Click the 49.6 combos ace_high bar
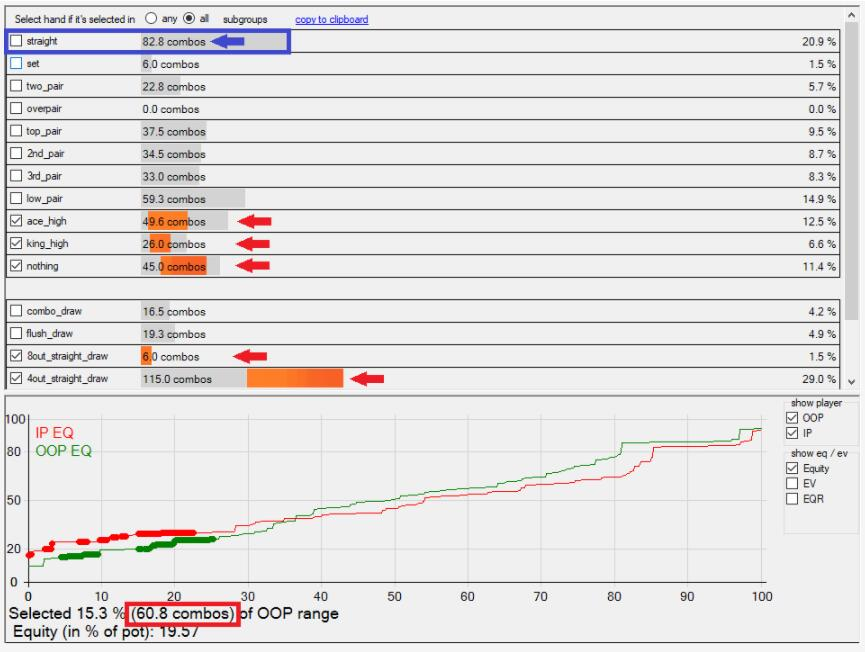Screen dimensions: 865x652 point(184,221)
